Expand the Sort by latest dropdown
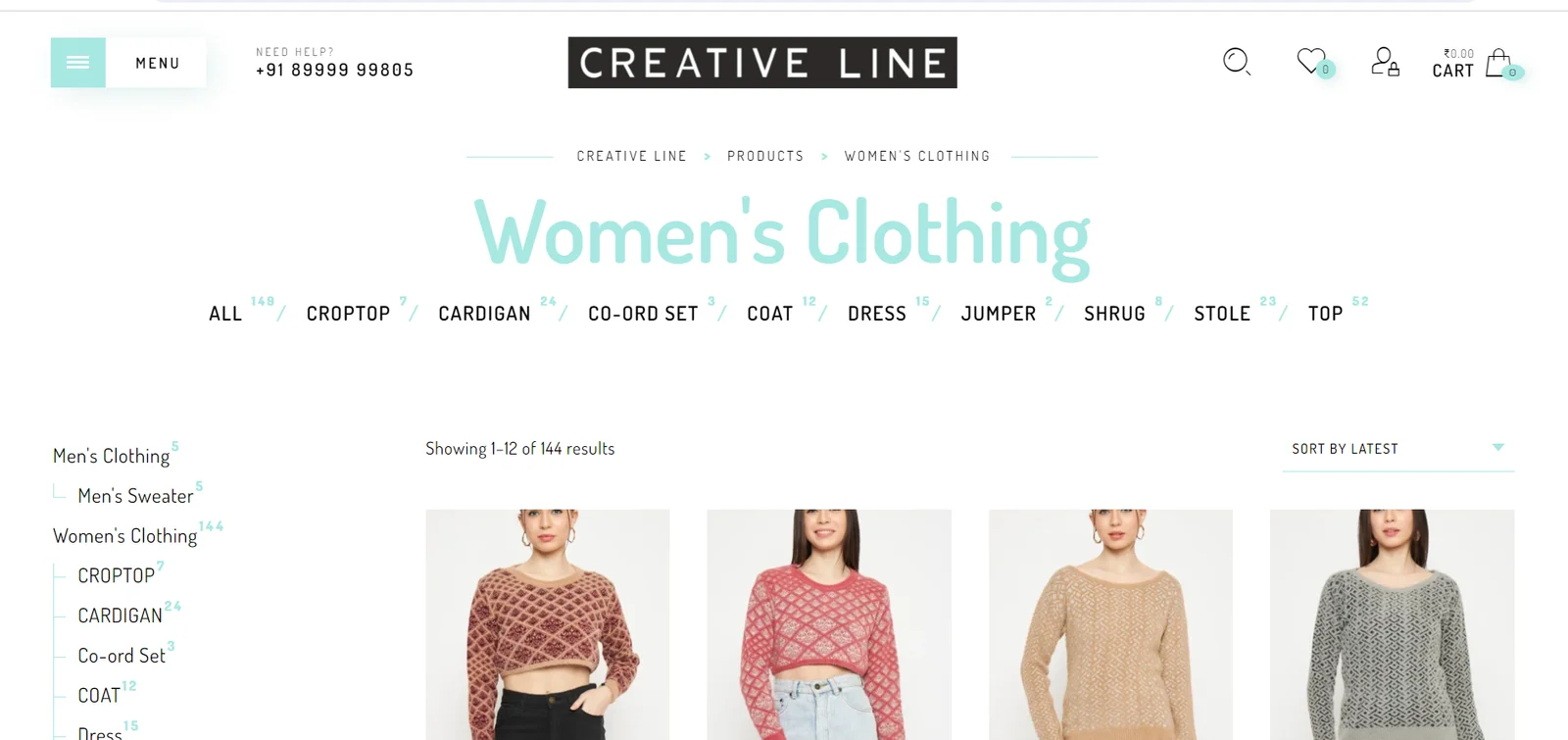The image size is (1568, 740). tap(1398, 449)
